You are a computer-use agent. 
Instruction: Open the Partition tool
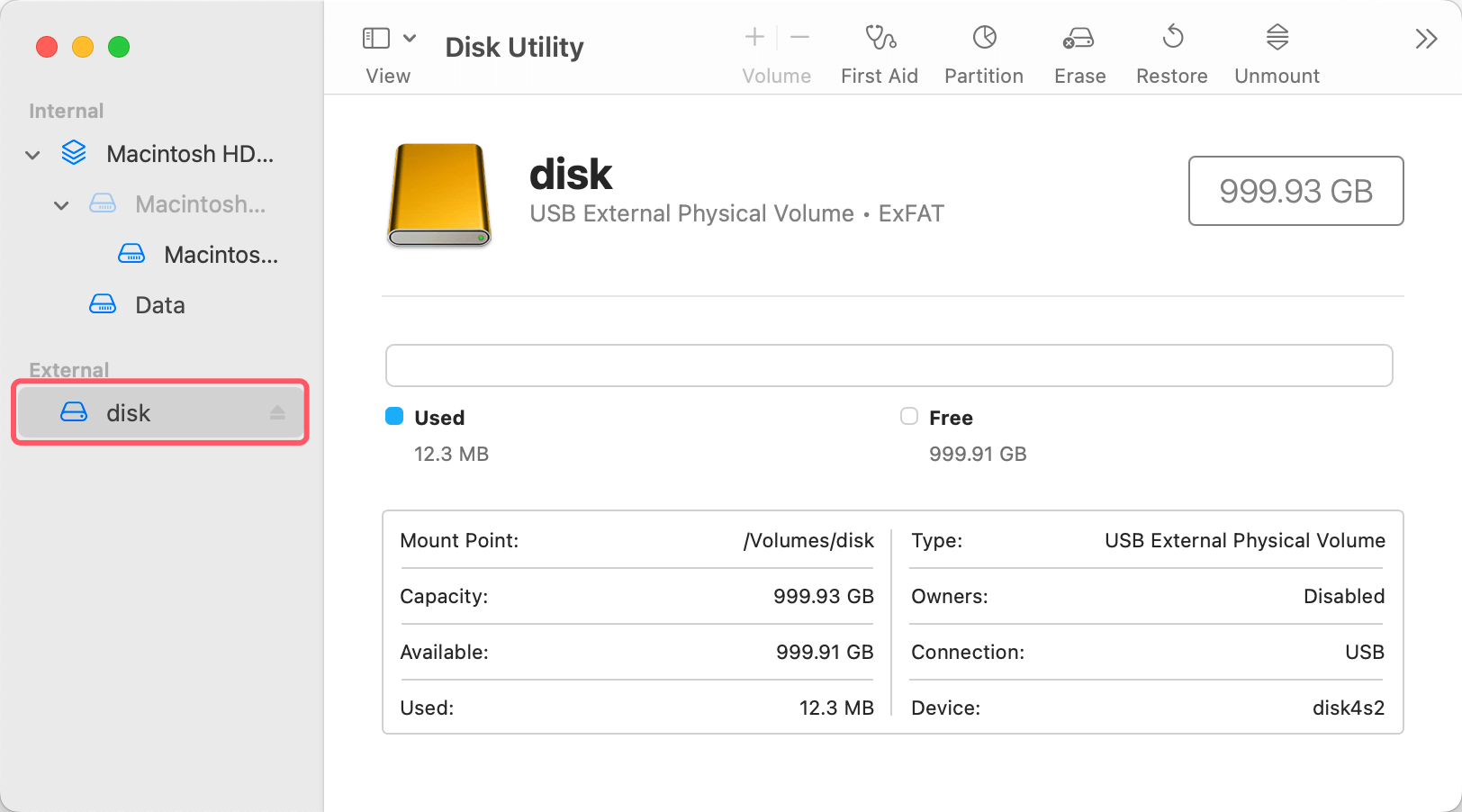983,51
